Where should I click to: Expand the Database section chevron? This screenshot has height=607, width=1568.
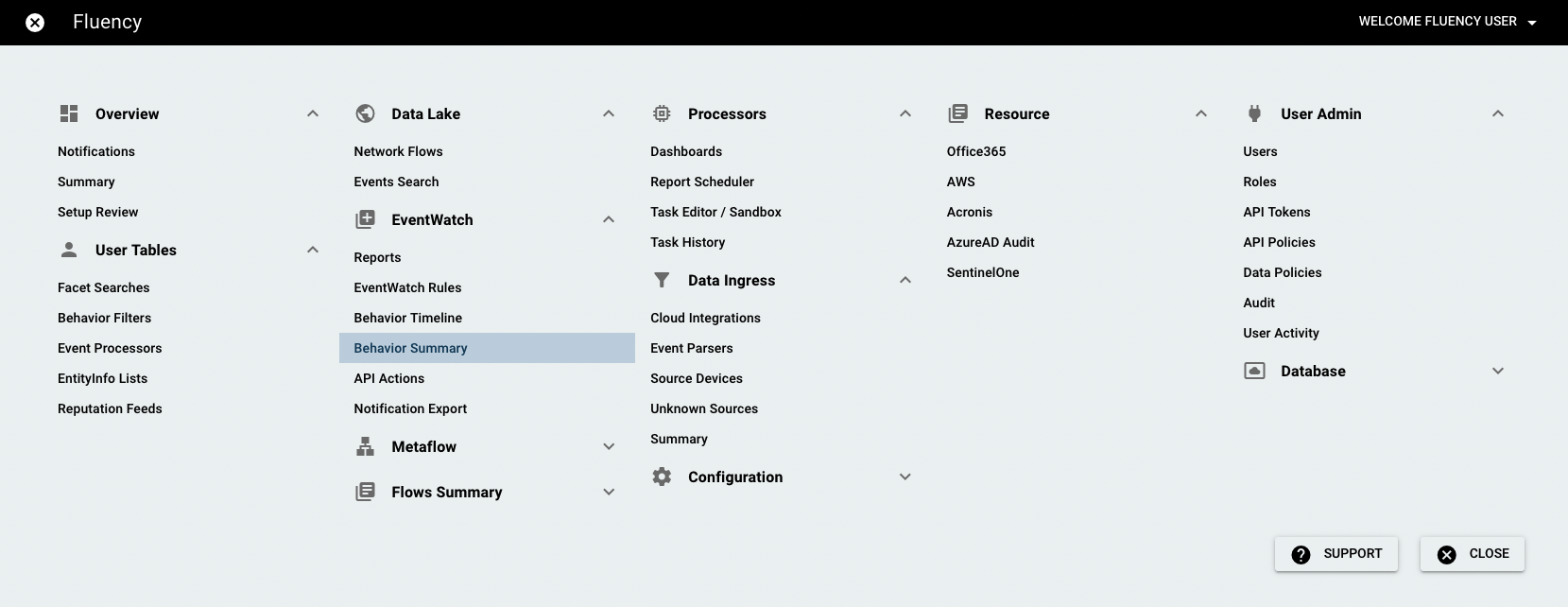1498,371
